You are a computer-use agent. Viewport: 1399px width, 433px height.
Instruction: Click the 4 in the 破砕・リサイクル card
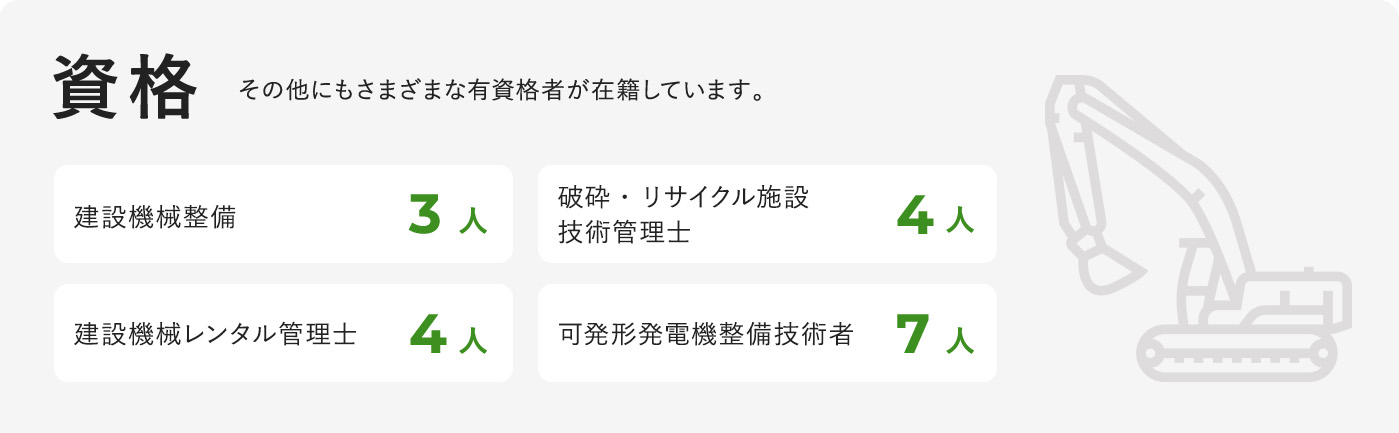(914, 215)
